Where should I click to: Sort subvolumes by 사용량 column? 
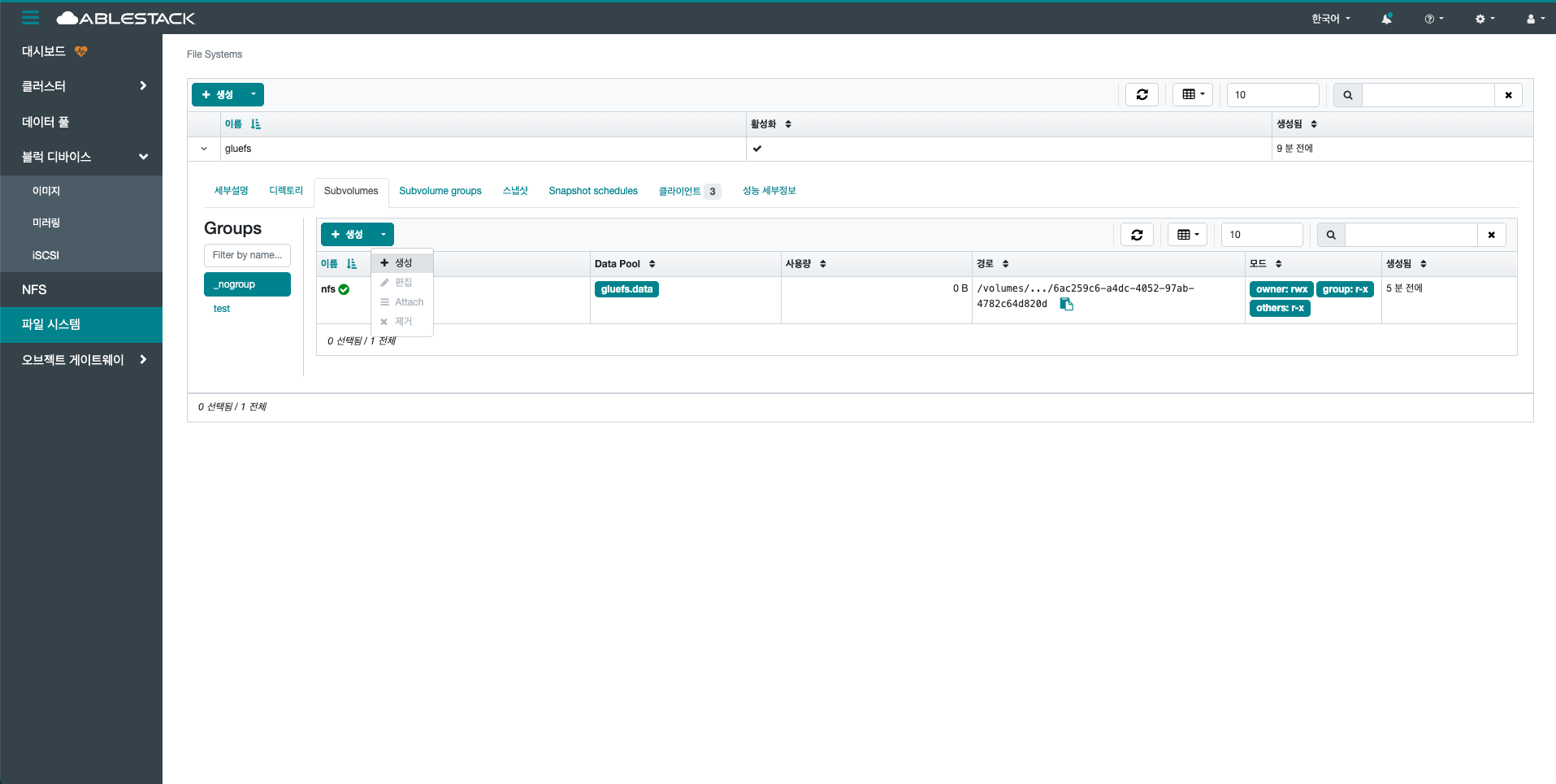click(805, 264)
